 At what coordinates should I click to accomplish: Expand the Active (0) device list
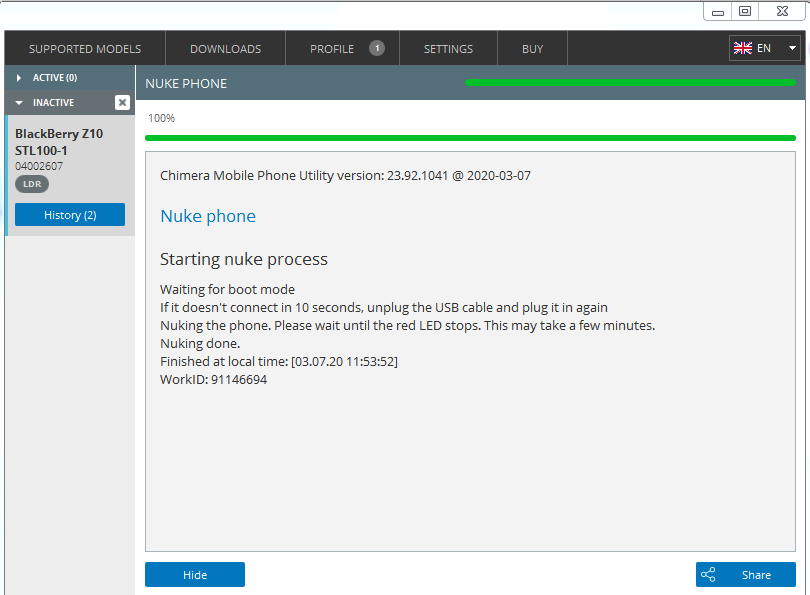(69, 77)
